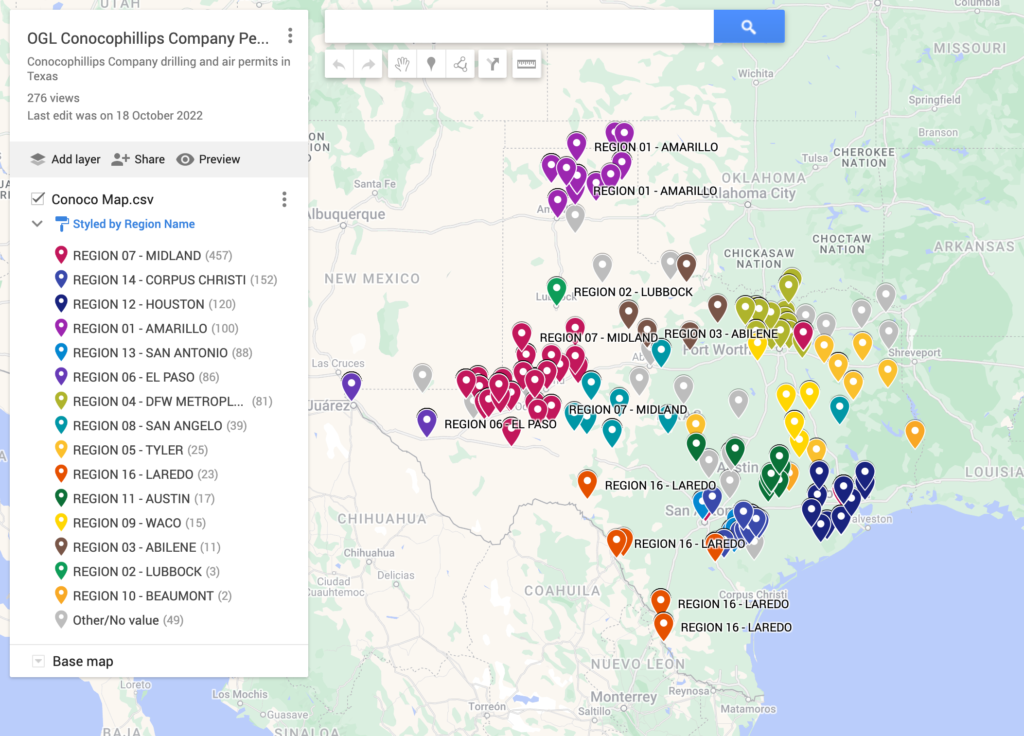This screenshot has width=1024, height=736.
Task: Click gray marker west of Midland cluster
Action: (423, 376)
